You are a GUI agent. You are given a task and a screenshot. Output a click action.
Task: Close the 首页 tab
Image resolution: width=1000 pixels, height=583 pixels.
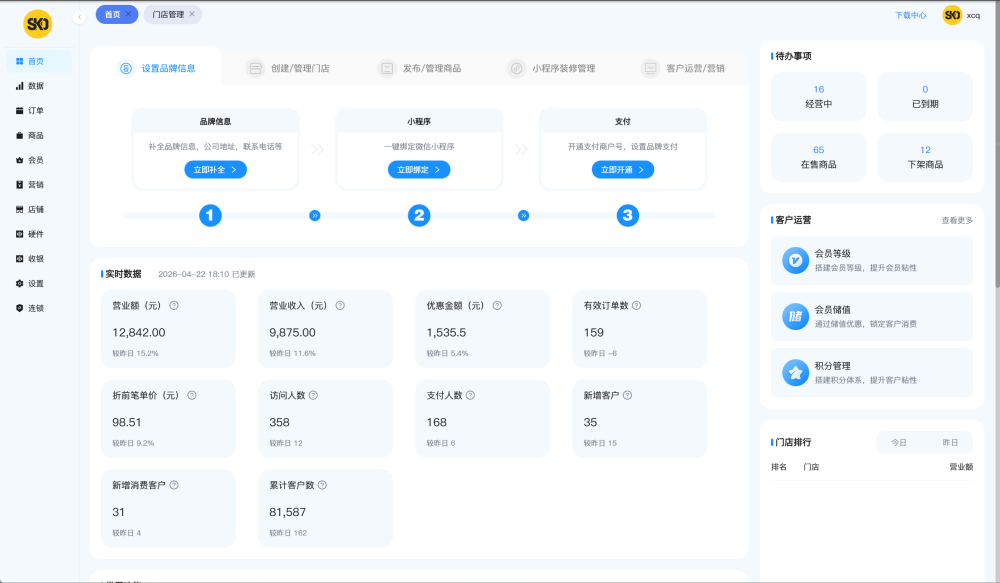128,14
